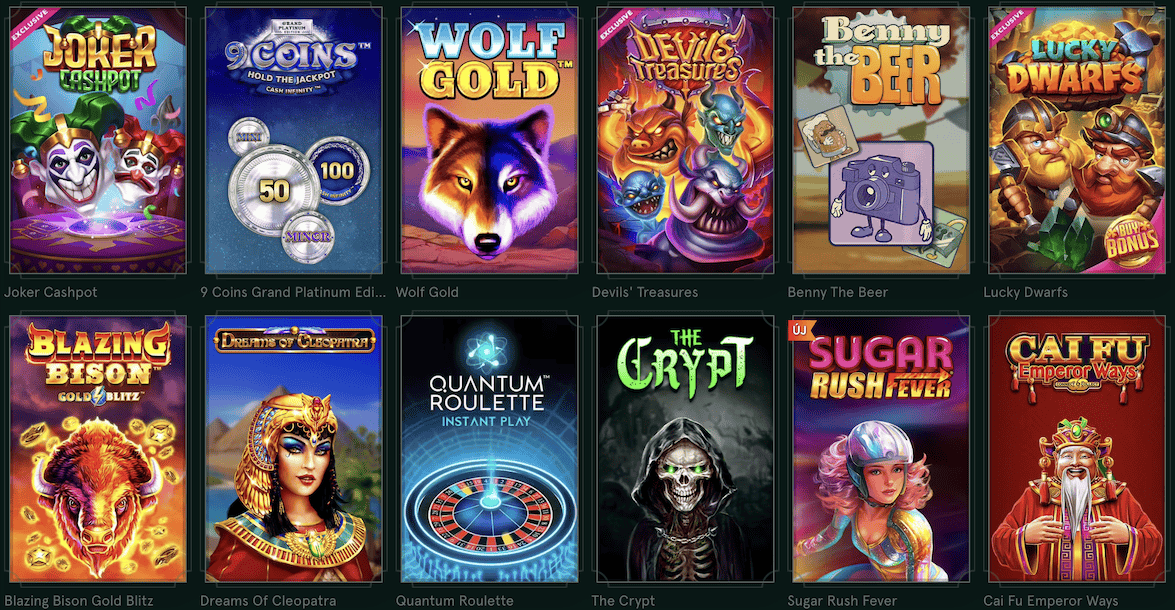1175x610 pixels.
Task: Click the Exclusive ribbon on Devils' Treasures
Action: pyautogui.click(x=616, y=26)
